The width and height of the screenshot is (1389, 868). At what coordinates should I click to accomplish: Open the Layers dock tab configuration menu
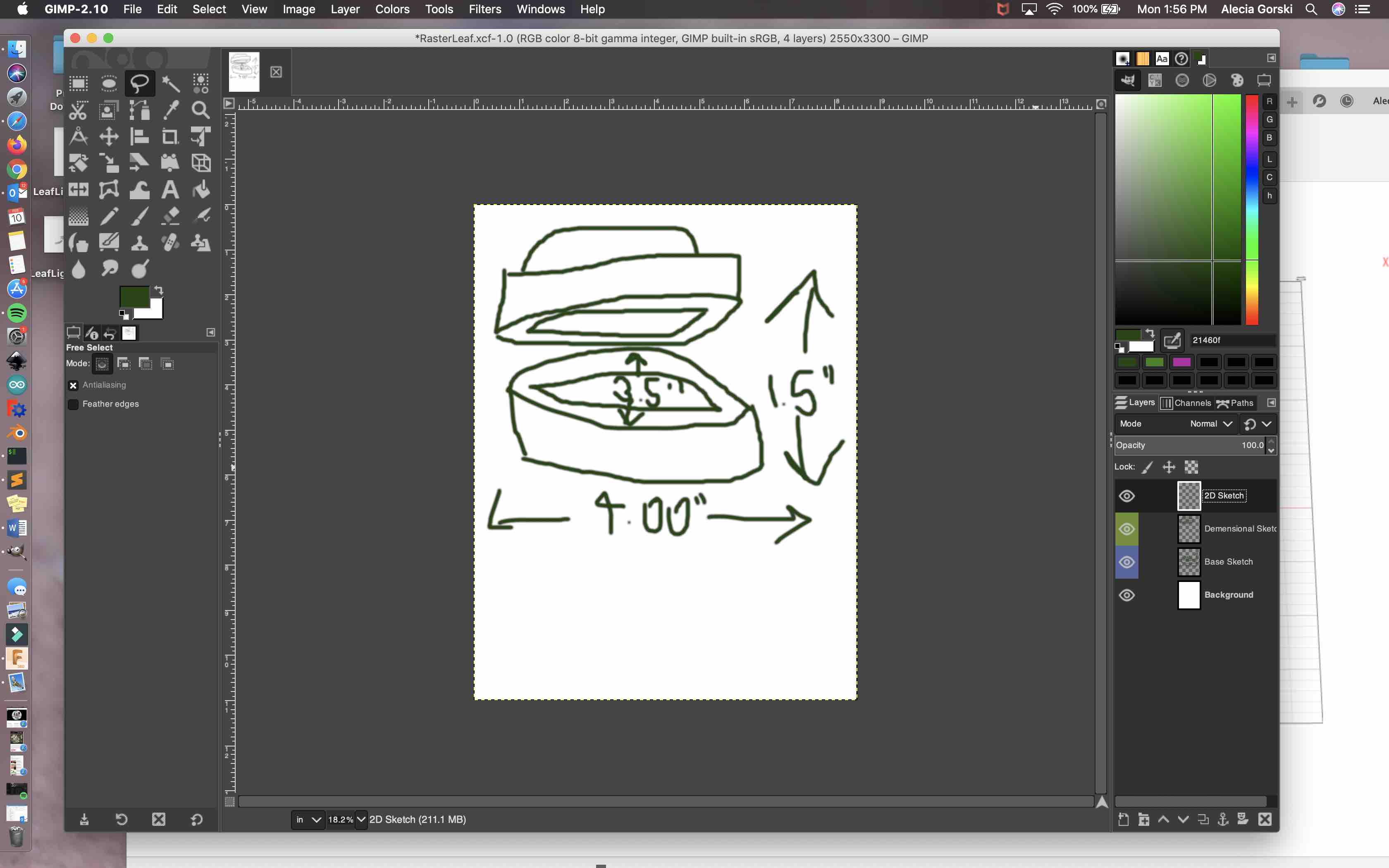[1271, 403]
